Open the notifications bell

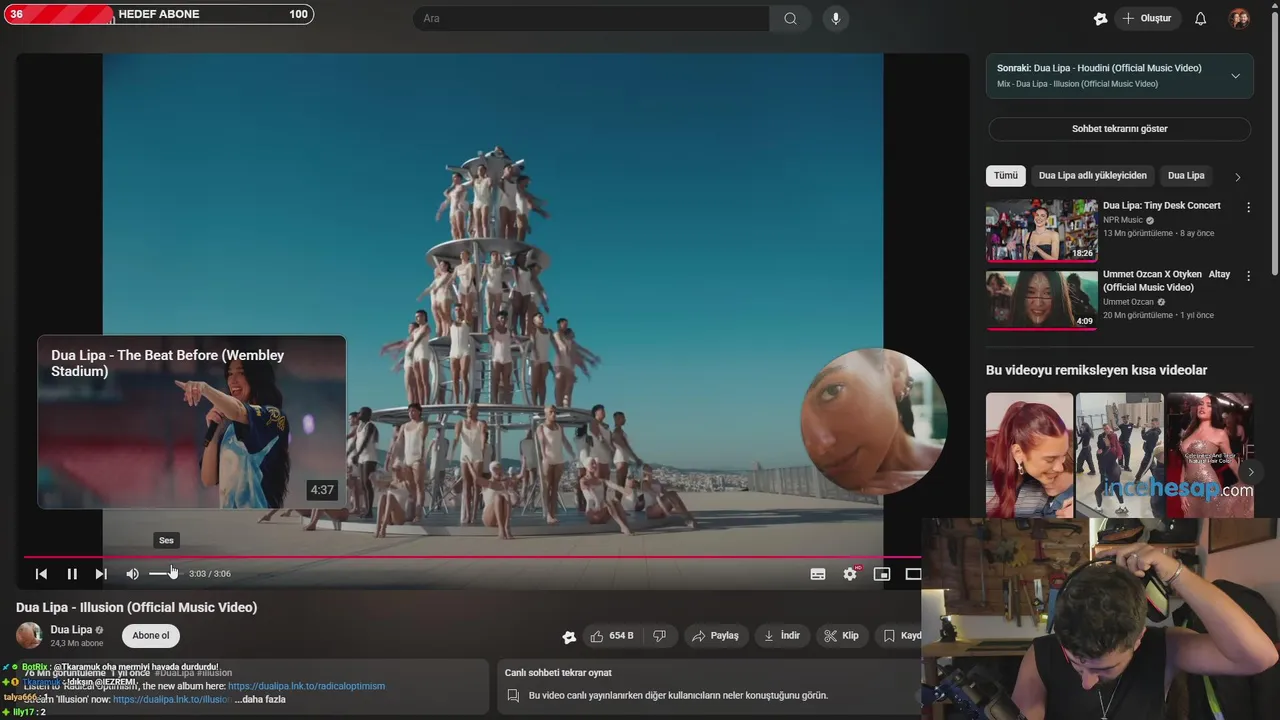click(x=1201, y=18)
